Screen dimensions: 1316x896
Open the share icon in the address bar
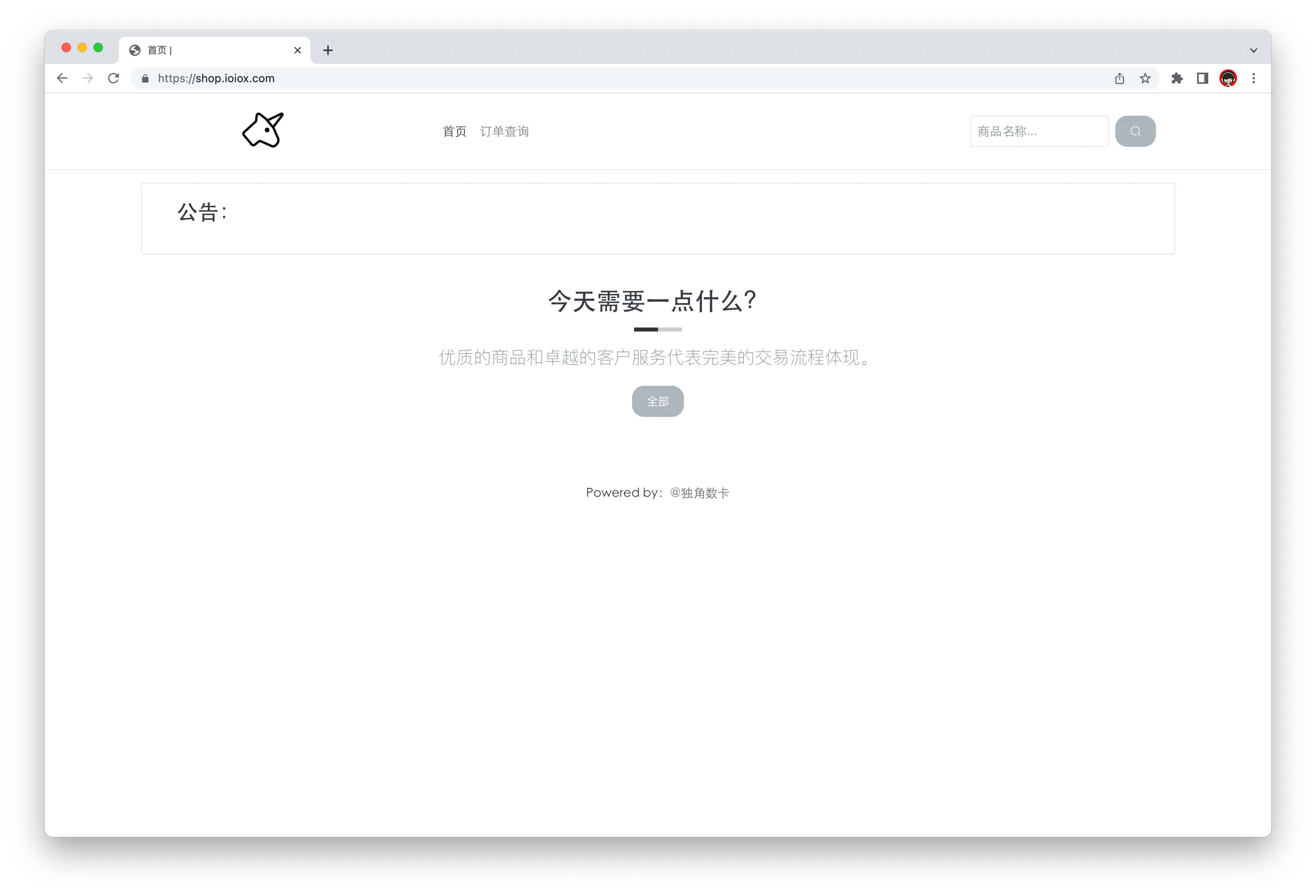coord(1120,78)
